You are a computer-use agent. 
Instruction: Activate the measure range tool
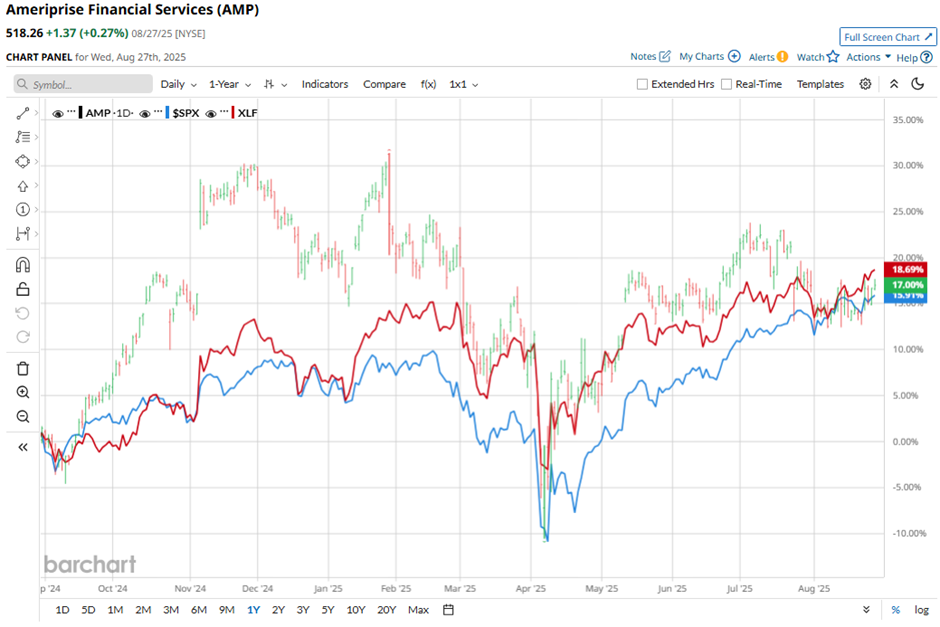click(x=23, y=234)
